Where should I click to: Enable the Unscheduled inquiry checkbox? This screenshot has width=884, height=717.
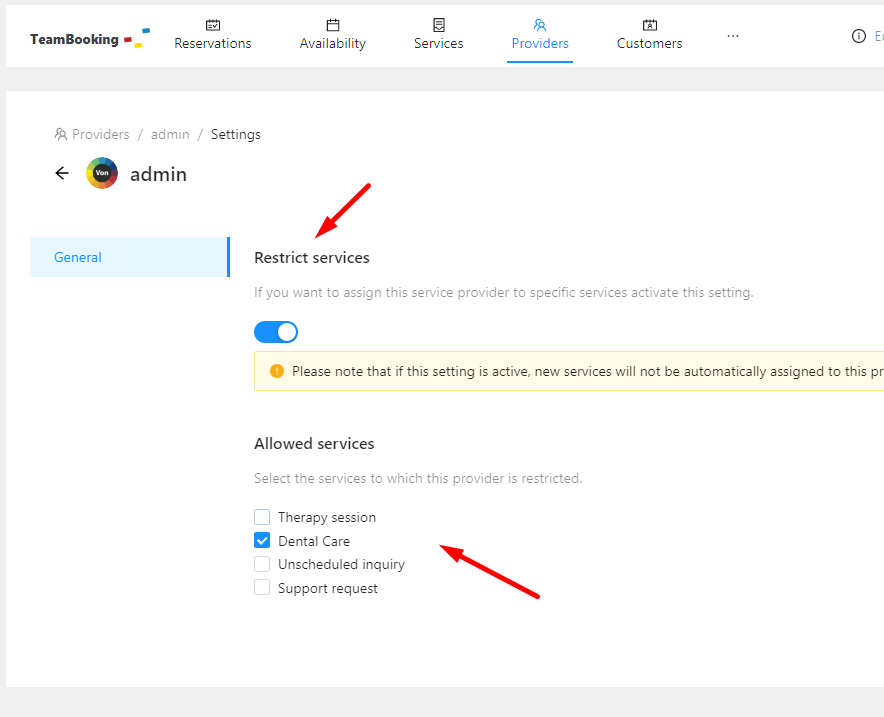click(262, 564)
